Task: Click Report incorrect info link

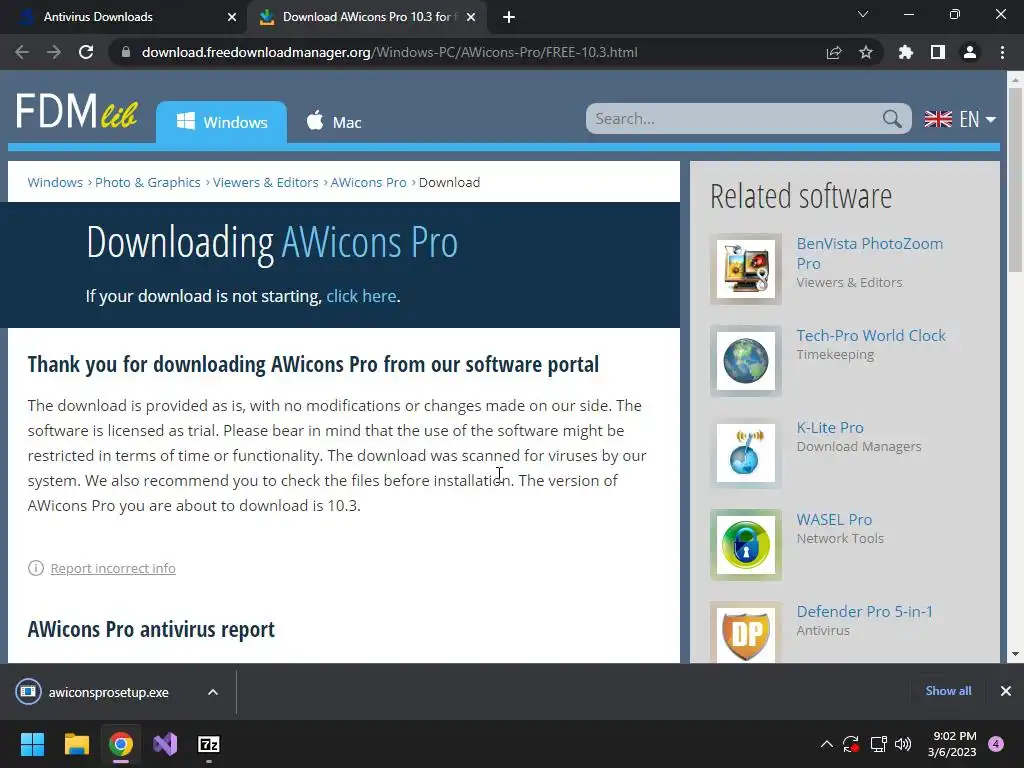Action: (113, 568)
